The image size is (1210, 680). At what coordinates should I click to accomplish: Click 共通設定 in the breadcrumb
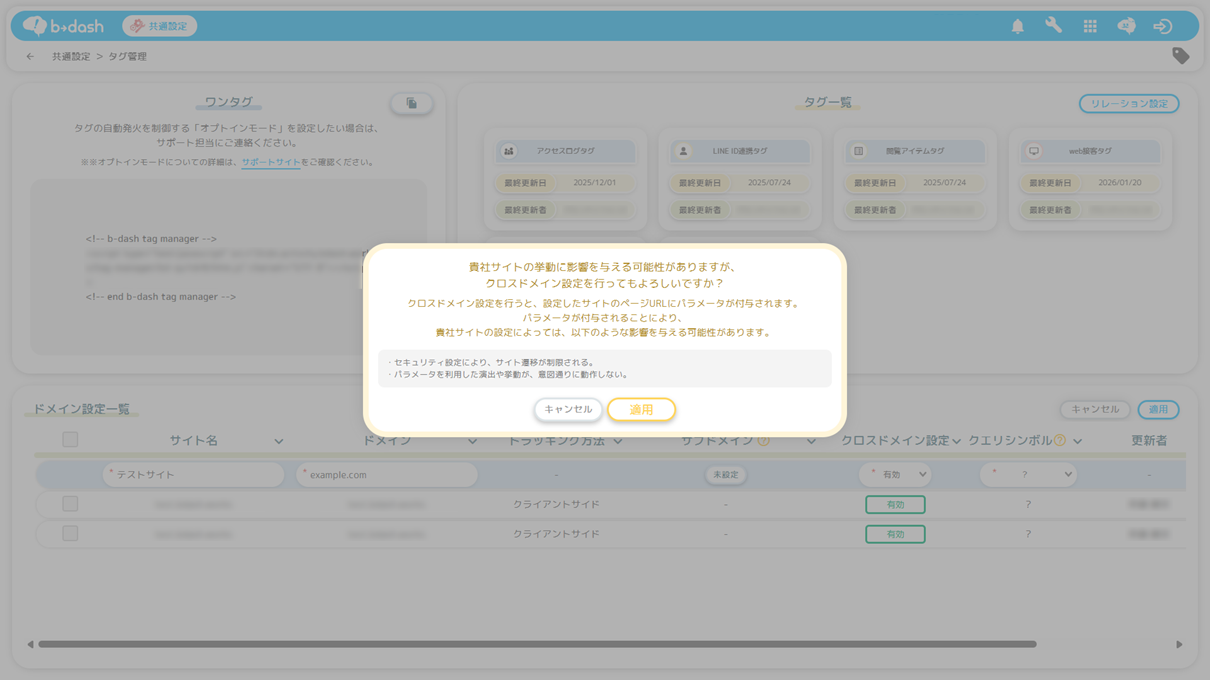pos(71,57)
